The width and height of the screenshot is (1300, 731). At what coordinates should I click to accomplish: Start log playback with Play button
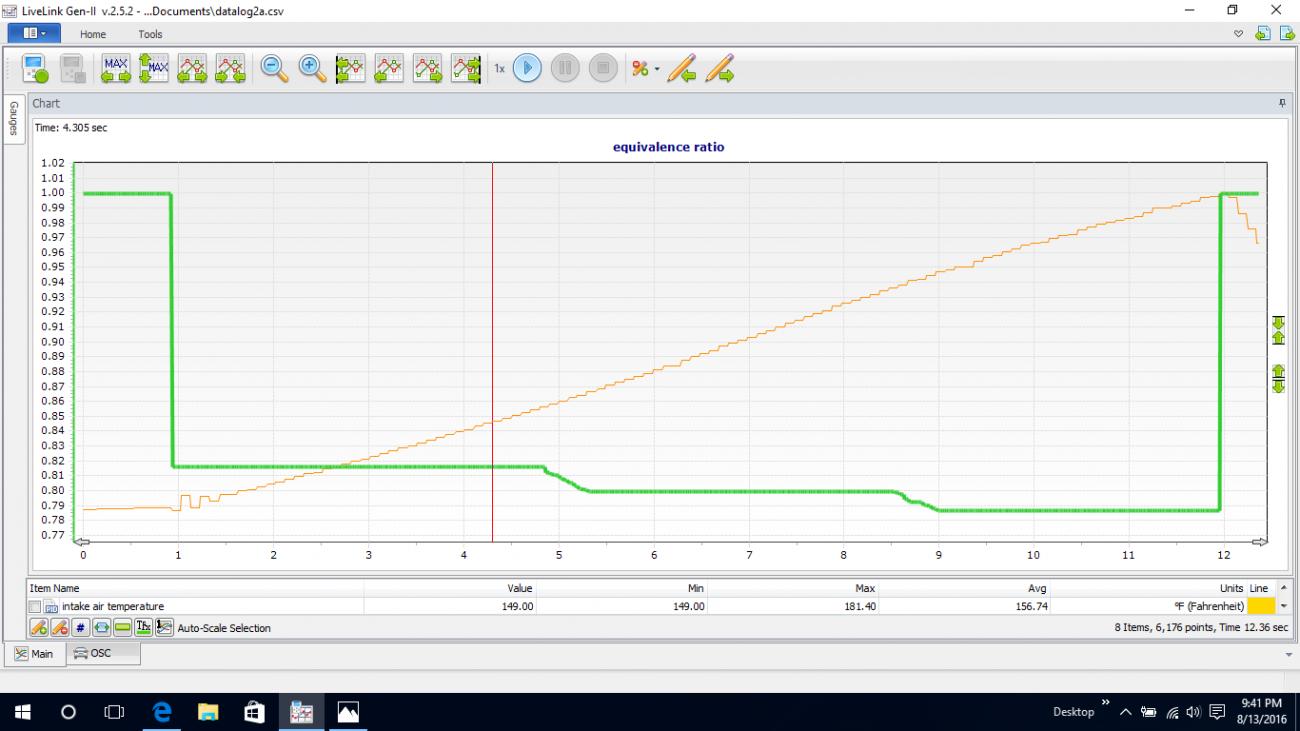(528, 69)
